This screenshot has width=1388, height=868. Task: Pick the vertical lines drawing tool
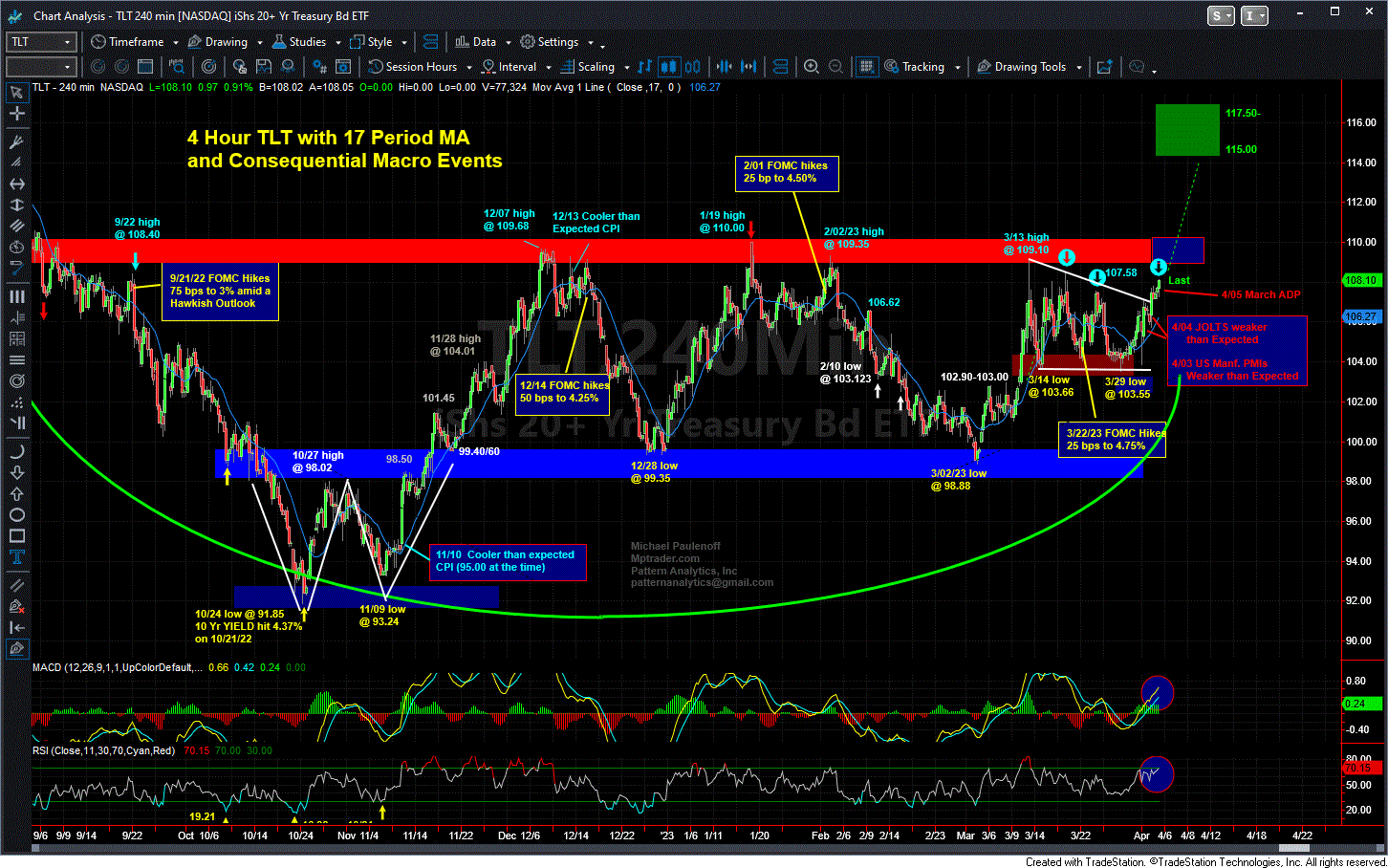point(16,296)
